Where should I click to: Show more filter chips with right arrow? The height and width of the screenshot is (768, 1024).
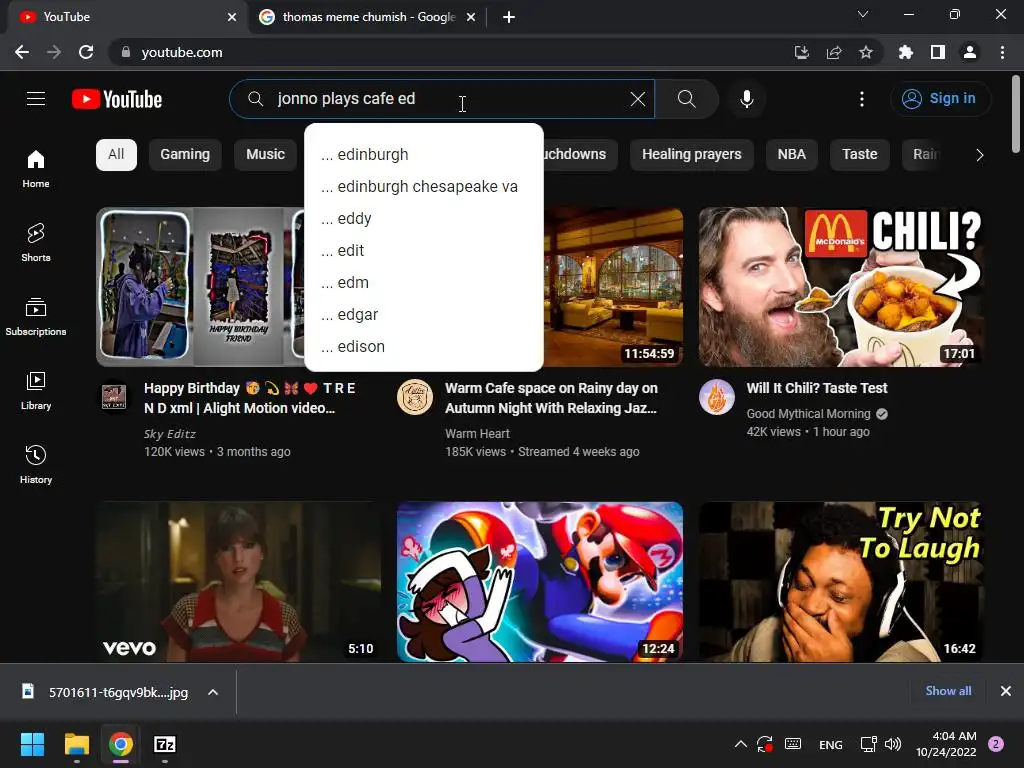(979, 155)
